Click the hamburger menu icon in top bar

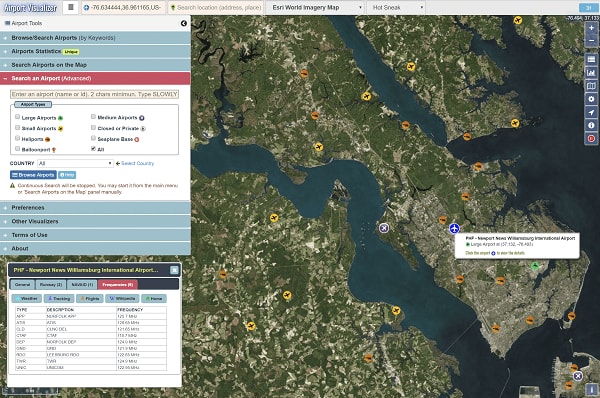click(71, 7)
